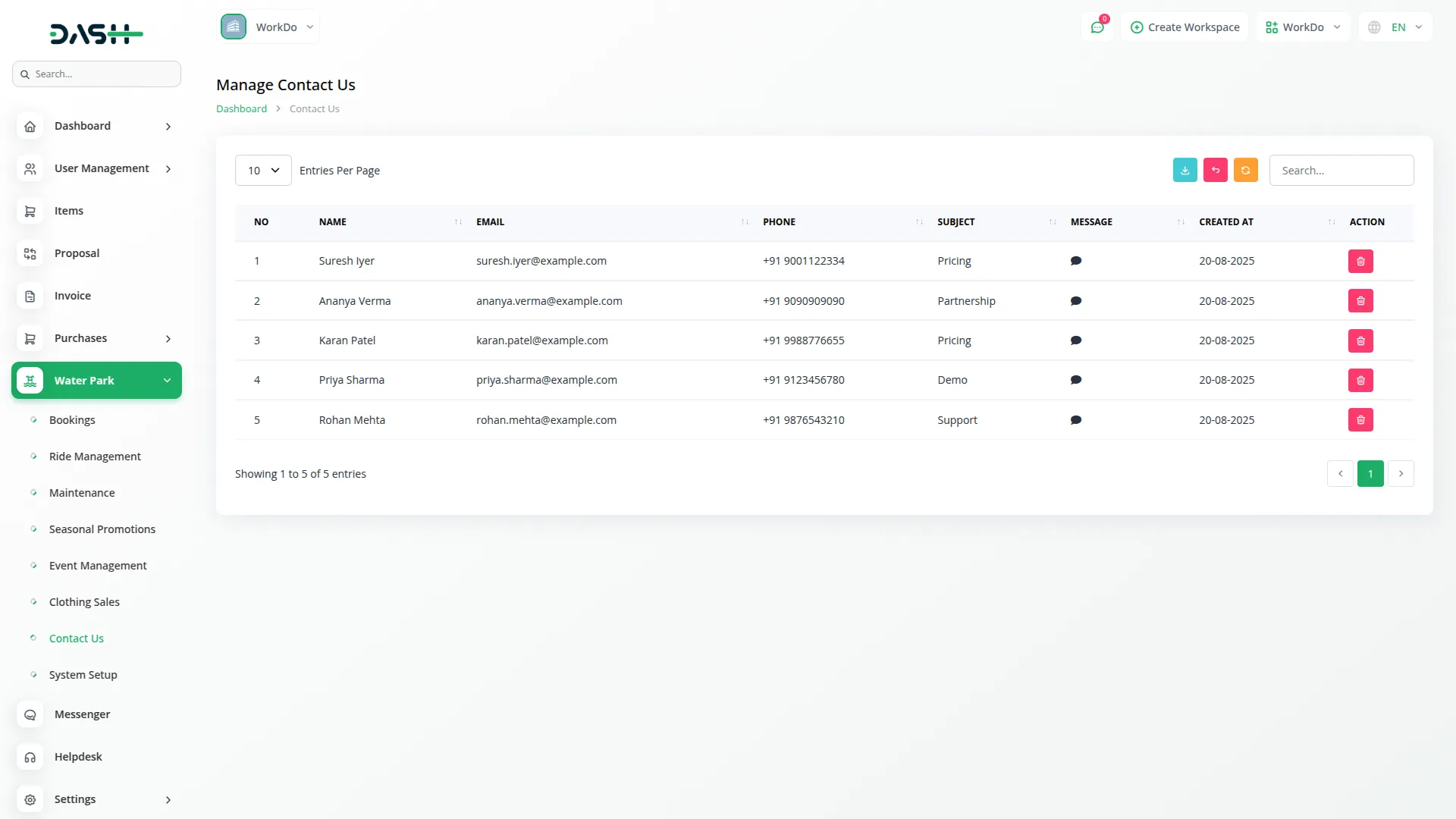
Task: Click Create Workspace button
Action: [1185, 27]
